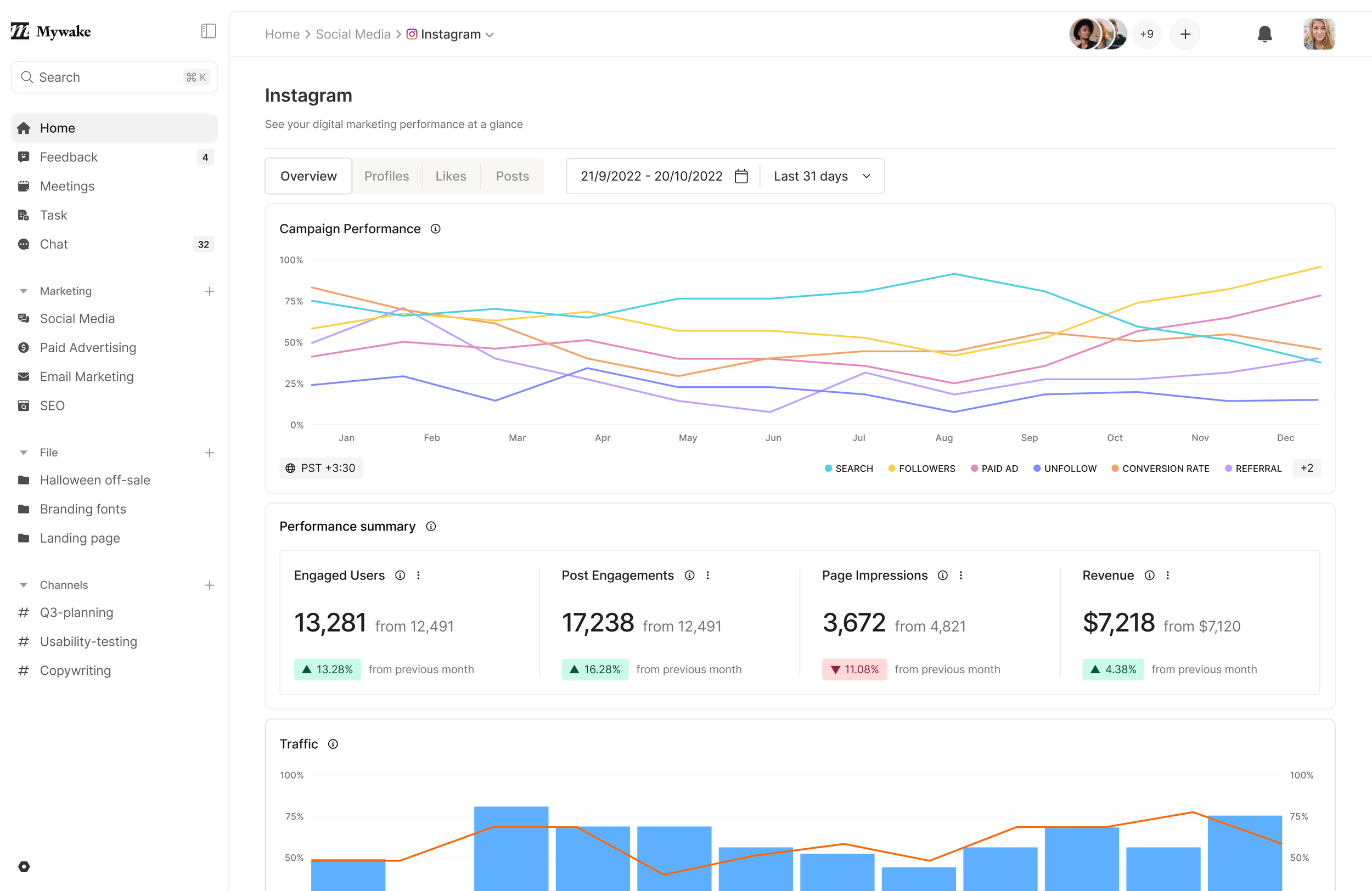Image resolution: width=1372 pixels, height=891 pixels.
Task: Switch to the Profiles tab
Action: pos(386,176)
